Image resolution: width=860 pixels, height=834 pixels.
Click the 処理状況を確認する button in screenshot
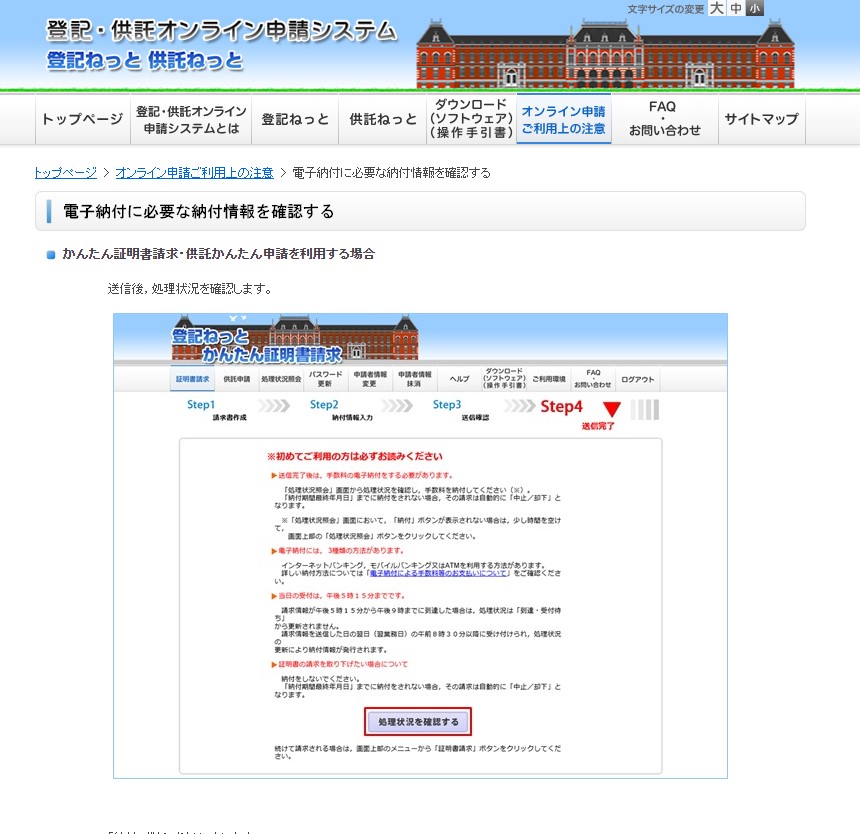(418, 722)
